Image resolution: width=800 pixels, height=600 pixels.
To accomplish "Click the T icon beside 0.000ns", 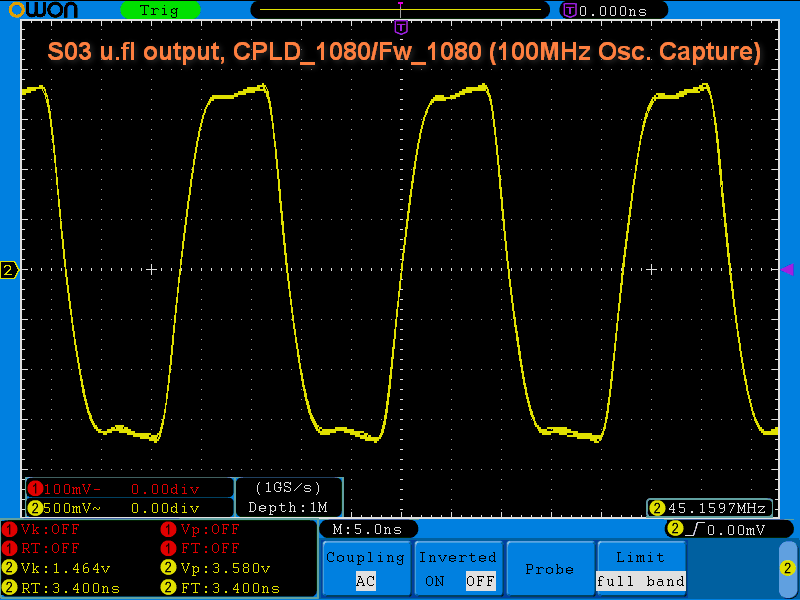I will (570, 10).
